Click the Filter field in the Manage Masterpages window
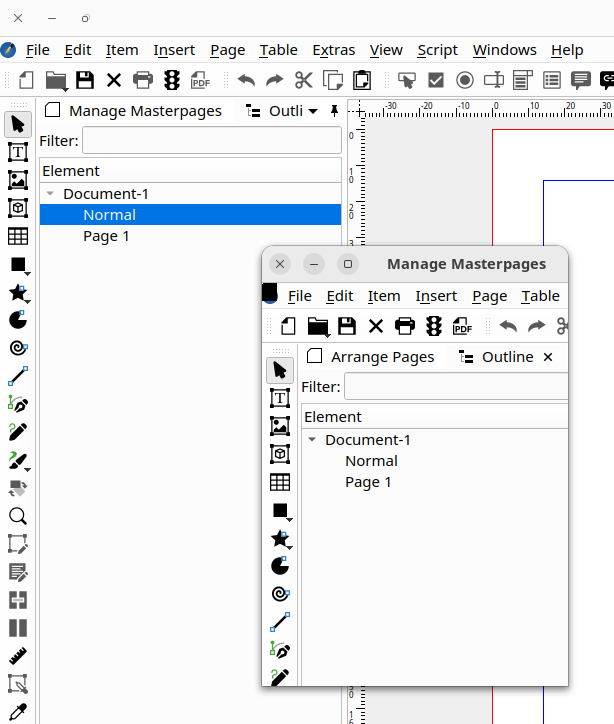 pyautogui.click(x=456, y=387)
